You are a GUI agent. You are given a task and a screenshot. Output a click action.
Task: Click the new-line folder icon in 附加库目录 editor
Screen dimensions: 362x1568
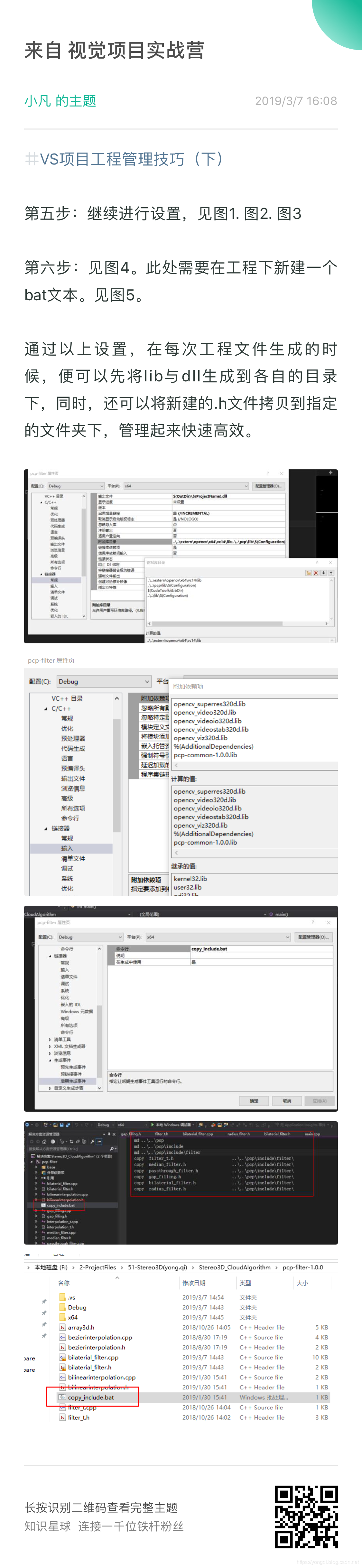[x=309, y=573]
